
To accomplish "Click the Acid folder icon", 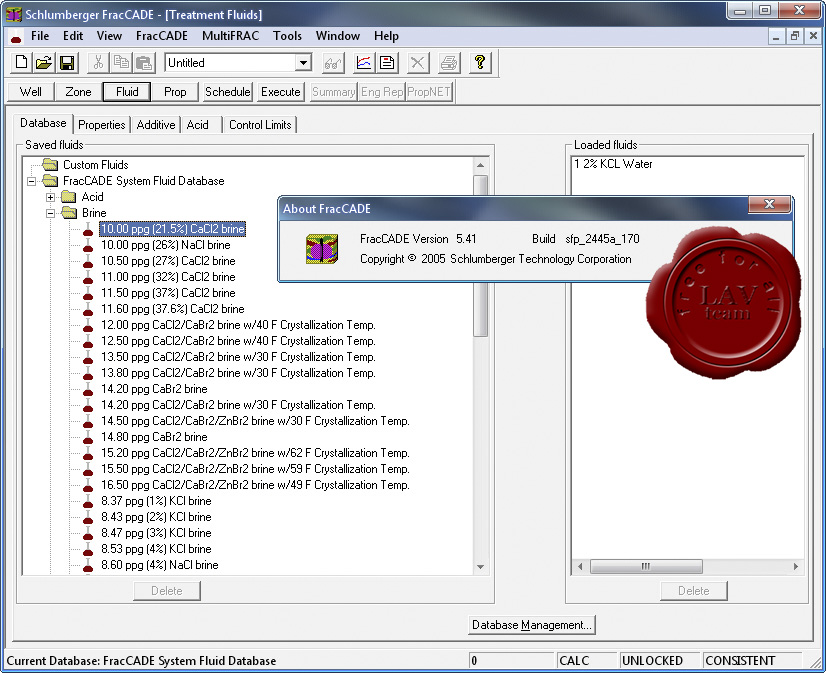I will (68, 197).
